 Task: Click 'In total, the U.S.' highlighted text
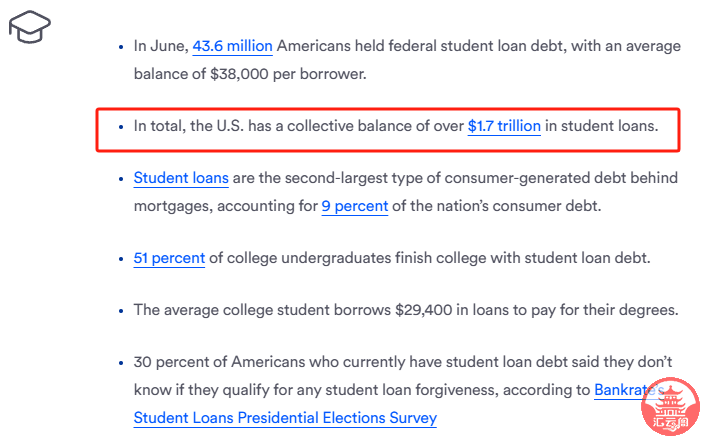point(189,126)
